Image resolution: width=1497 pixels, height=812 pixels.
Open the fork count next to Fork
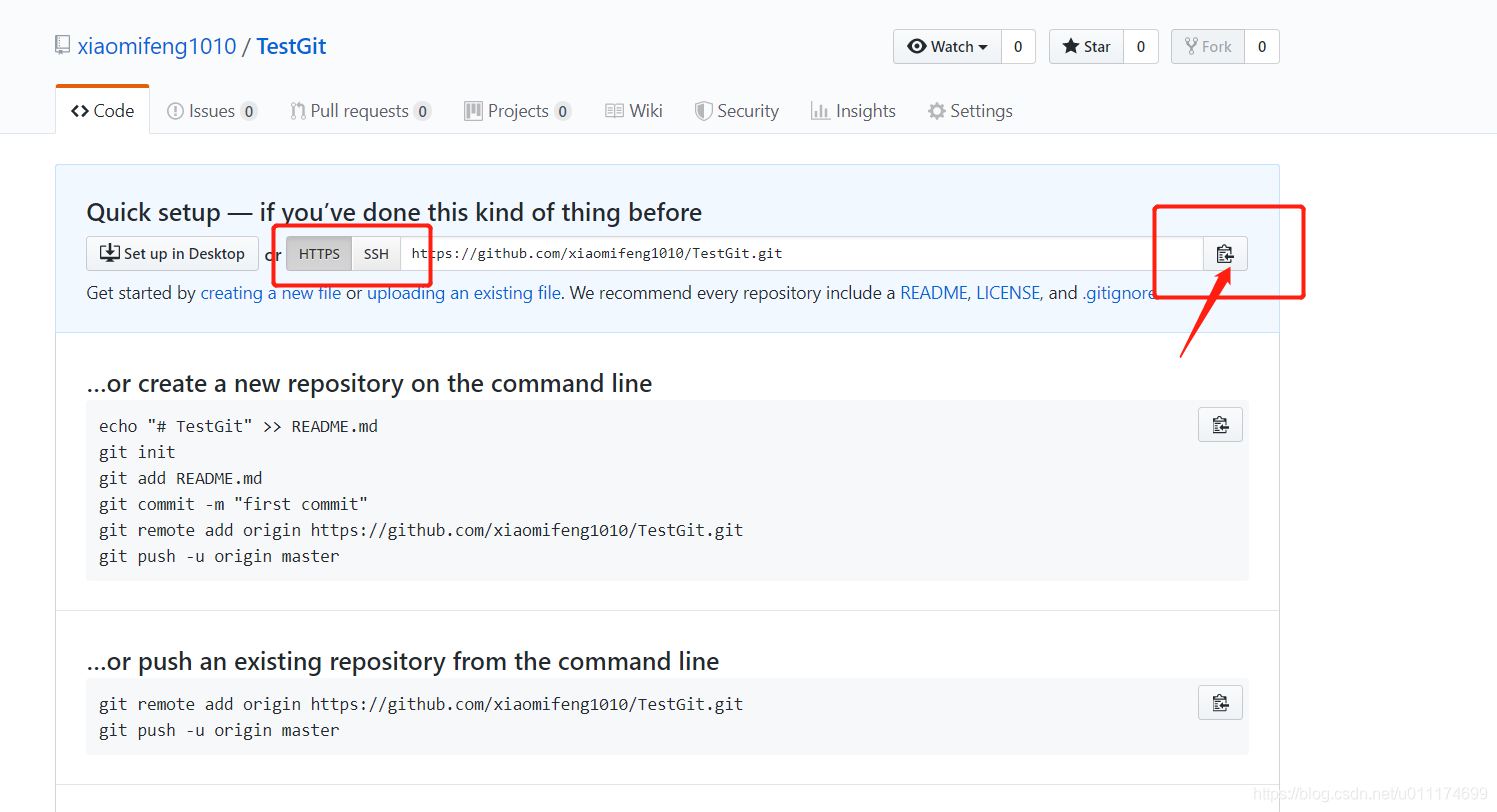(1262, 46)
